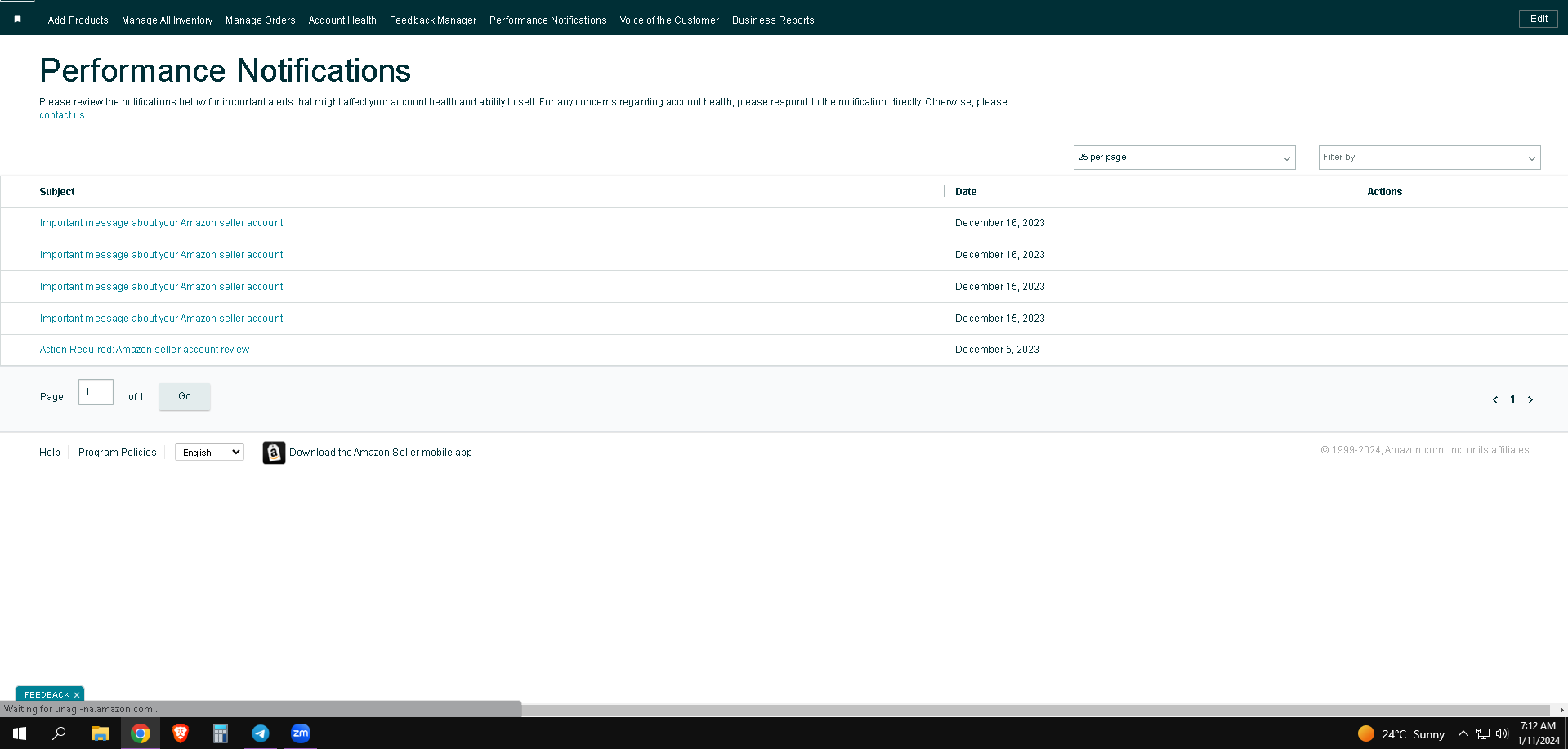Open Program Policies footer link
The height and width of the screenshot is (749, 1568).
coord(117,453)
